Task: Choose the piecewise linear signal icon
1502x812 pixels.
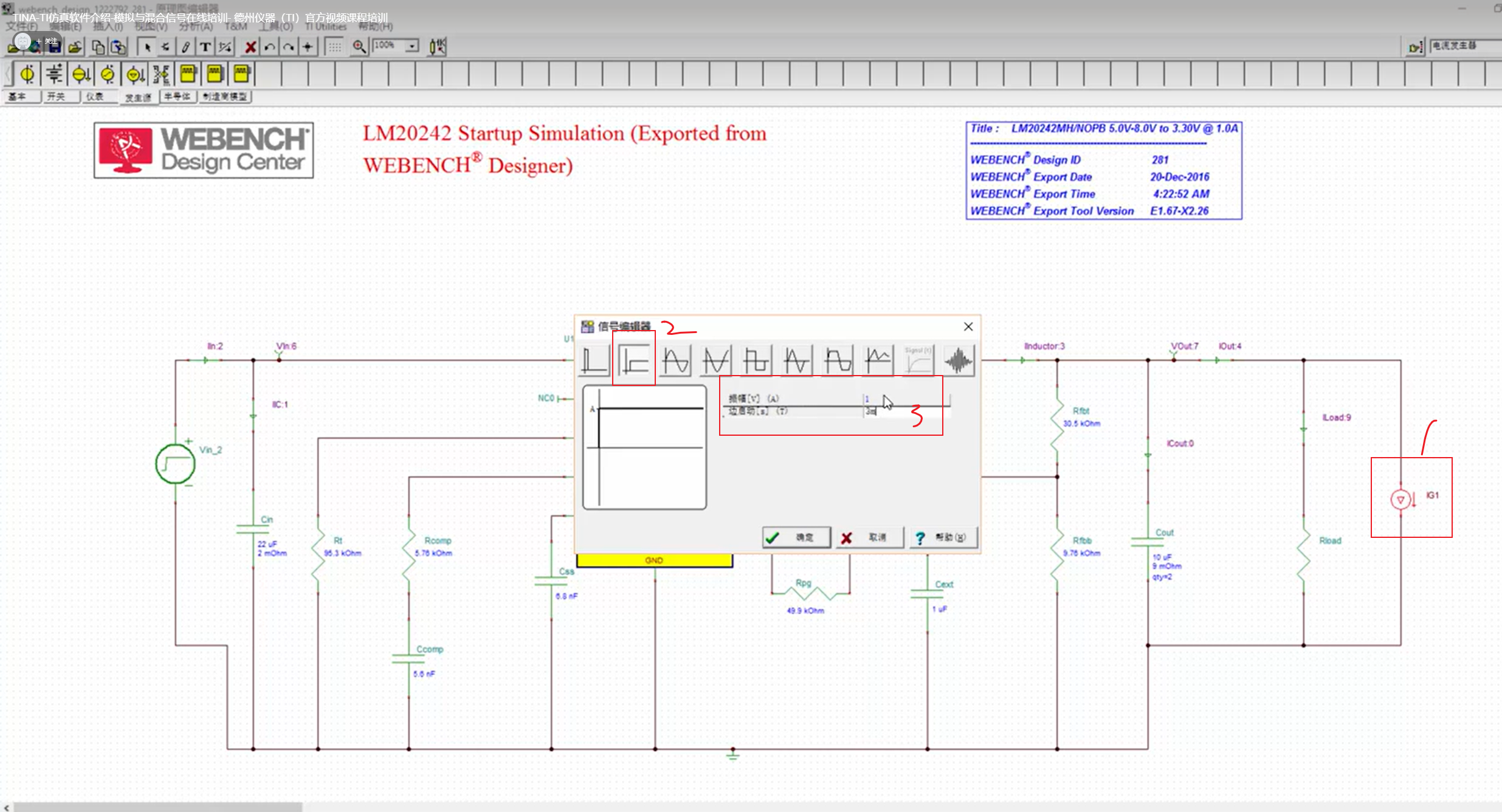Action: (878, 361)
